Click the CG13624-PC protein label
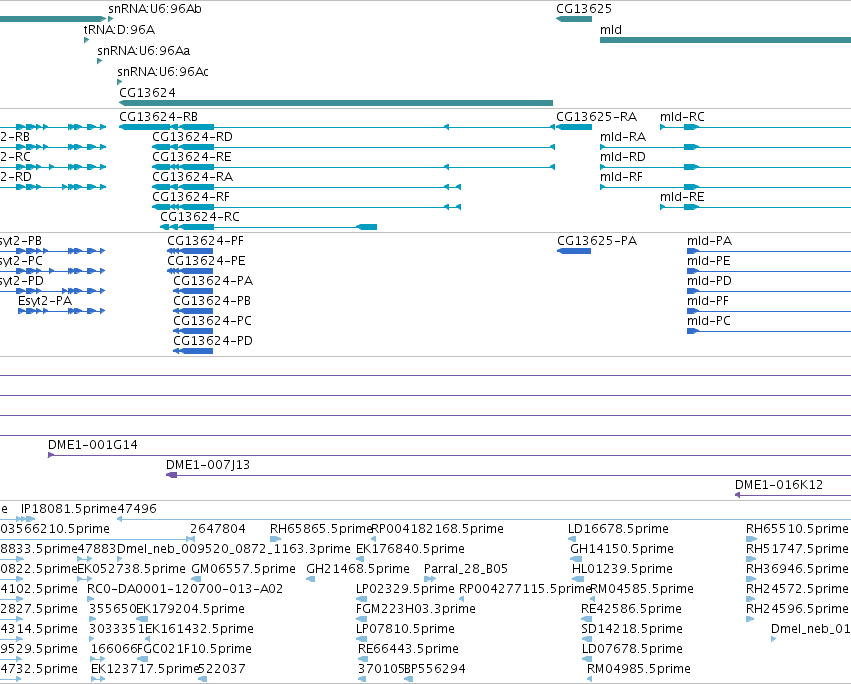Viewport: 851px width, 684px height. click(x=212, y=321)
